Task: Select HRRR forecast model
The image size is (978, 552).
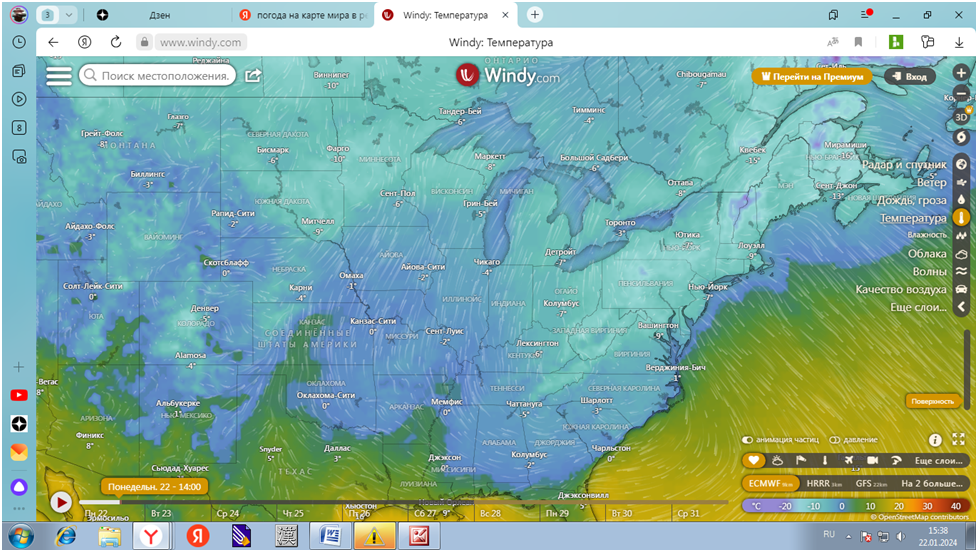Action: (824, 483)
